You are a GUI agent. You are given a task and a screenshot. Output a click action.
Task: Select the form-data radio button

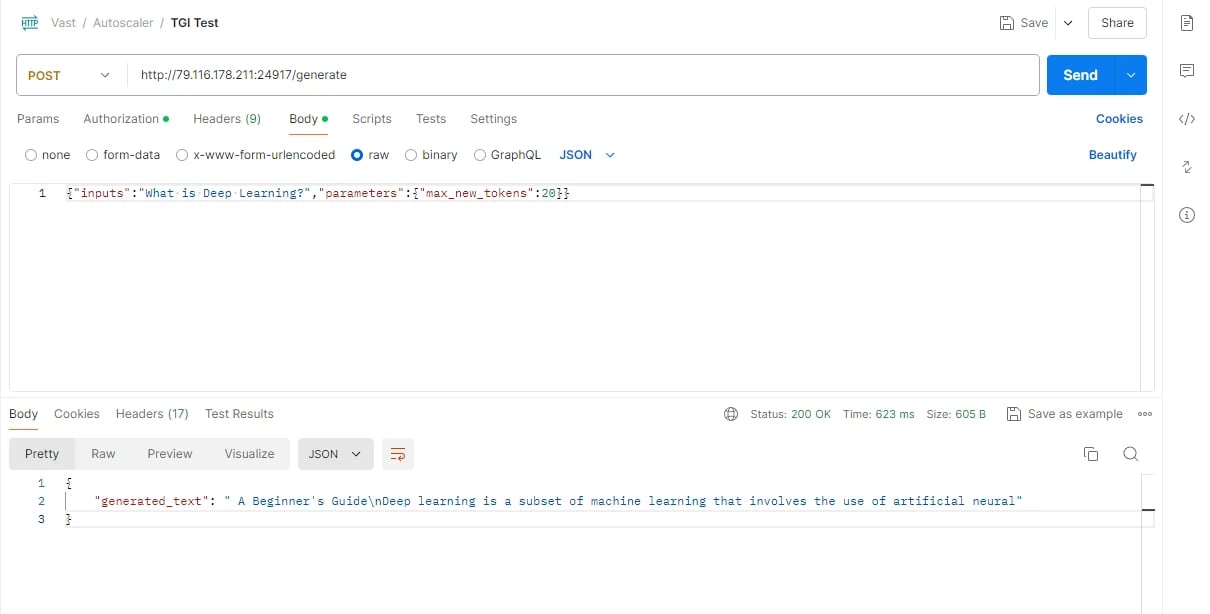[x=92, y=155]
